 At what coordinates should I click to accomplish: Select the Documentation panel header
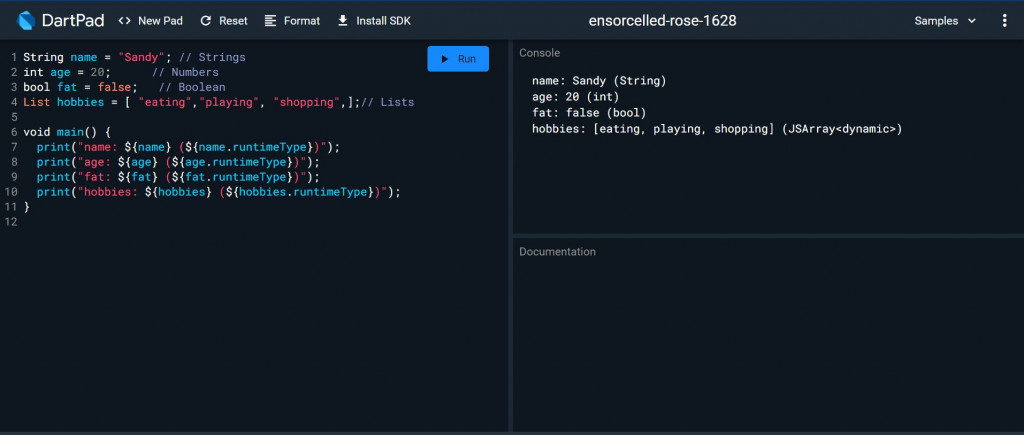(x=557, y=252)
